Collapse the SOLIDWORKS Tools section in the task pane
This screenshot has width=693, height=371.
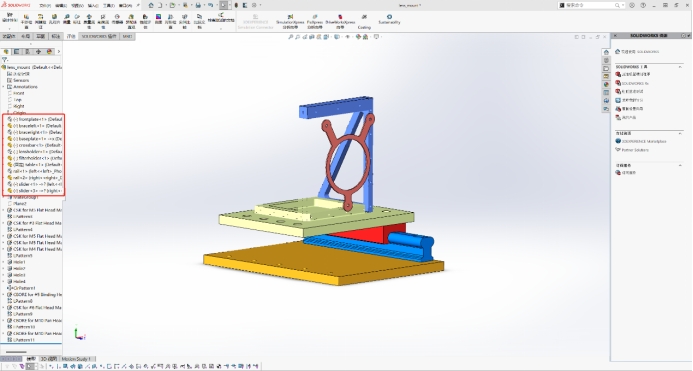[x=680, y=67]
